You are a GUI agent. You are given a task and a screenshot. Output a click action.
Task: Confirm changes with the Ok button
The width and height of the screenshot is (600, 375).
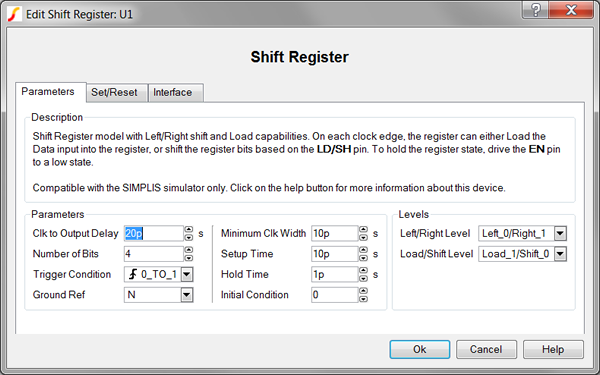(x=420, y=349)
